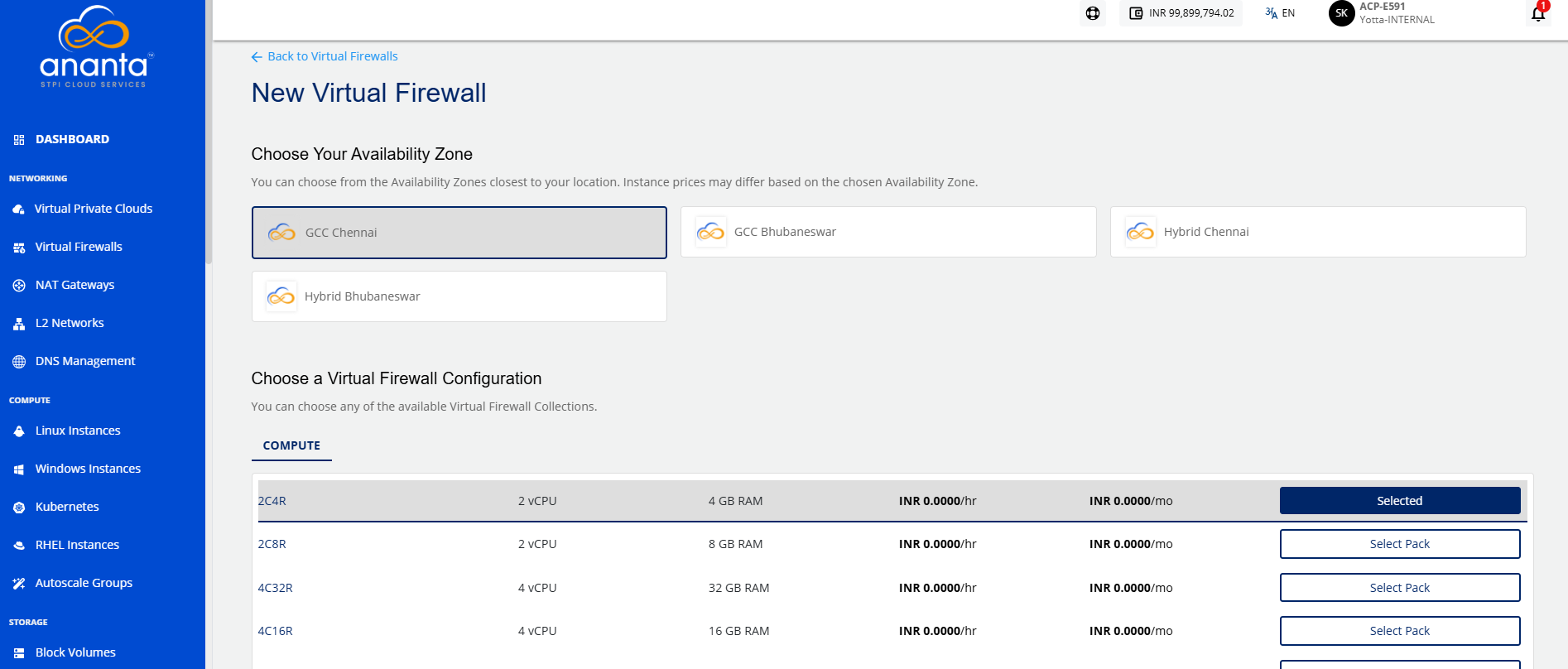The image size is (1568, 669).
Task: Click the DNS Management globe icon
Action: [x=19, y=362]
